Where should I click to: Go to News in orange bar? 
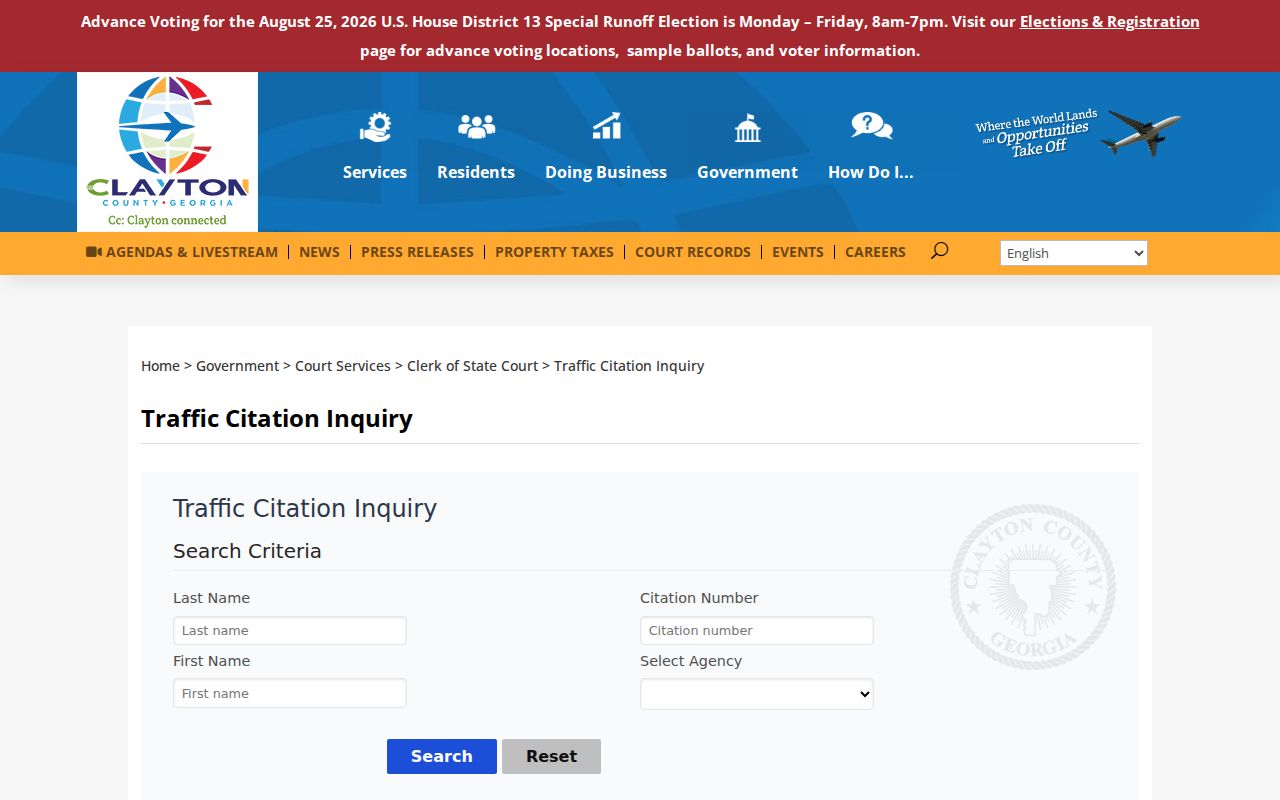(x=319, y=252)
